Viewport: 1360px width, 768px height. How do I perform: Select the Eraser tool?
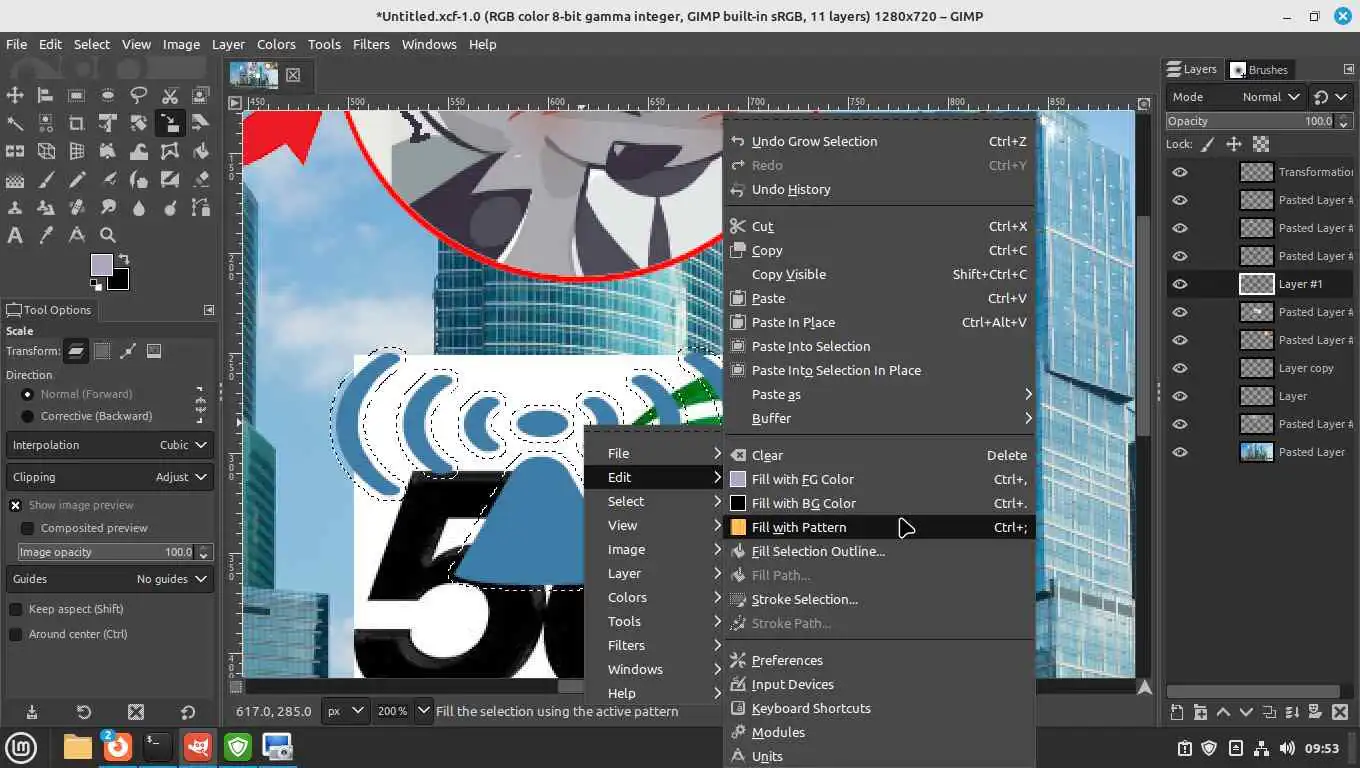pos(200,179)
